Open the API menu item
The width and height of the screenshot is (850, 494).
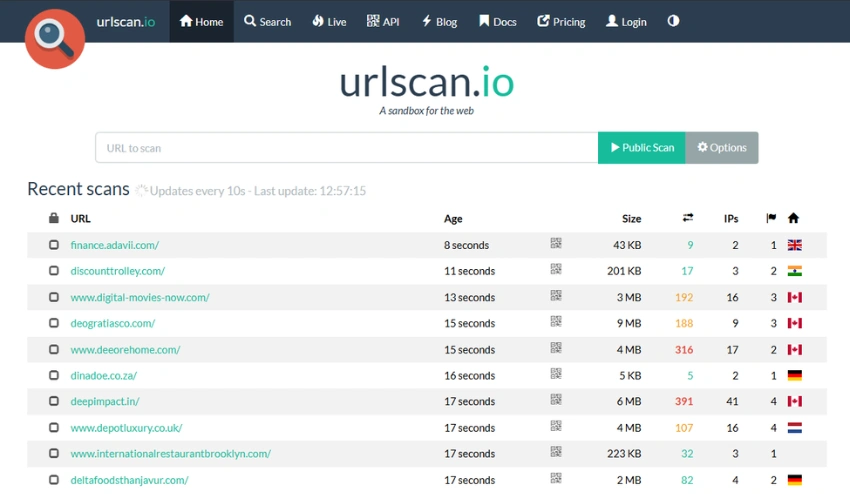click(383, 22)
